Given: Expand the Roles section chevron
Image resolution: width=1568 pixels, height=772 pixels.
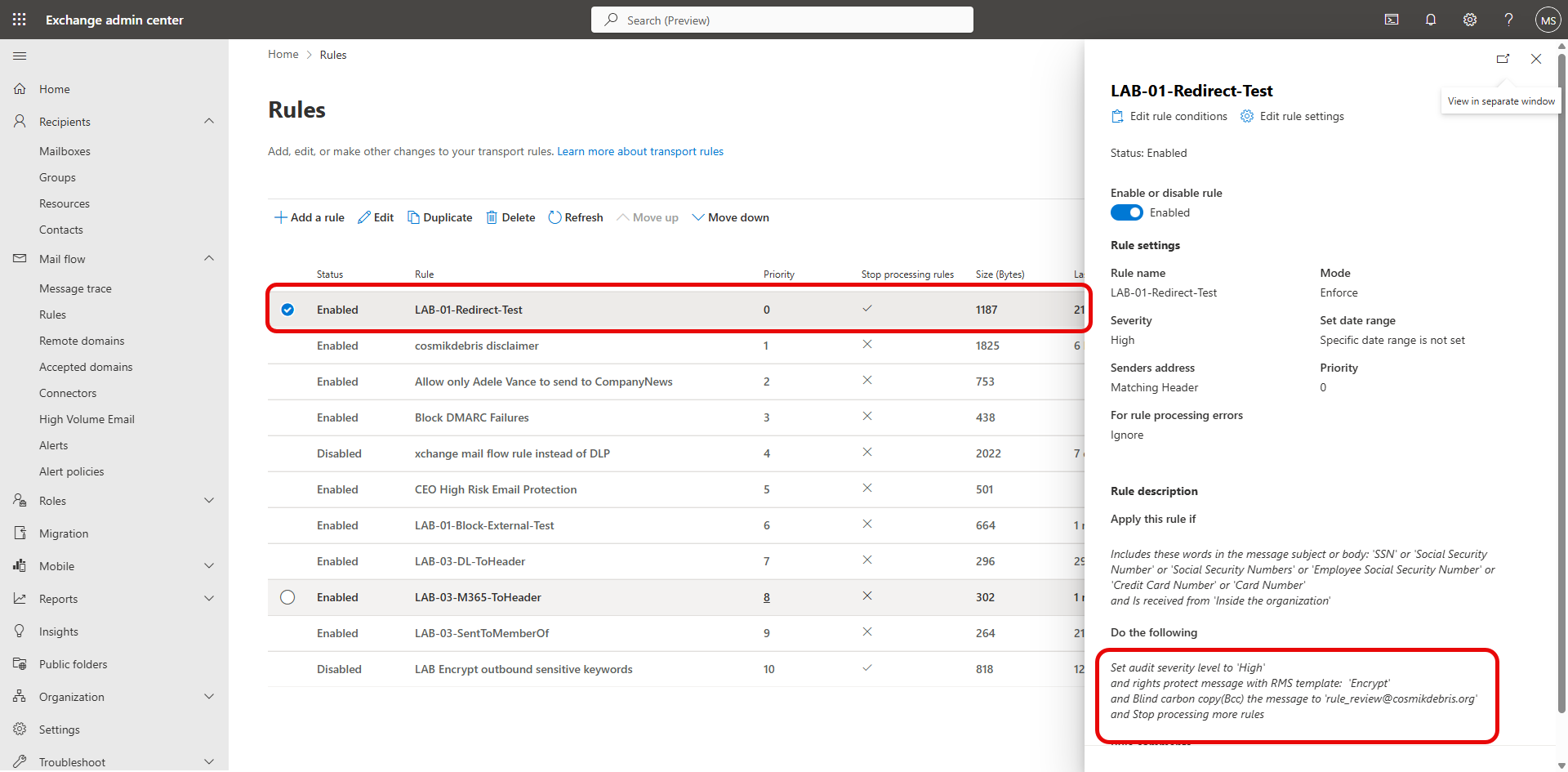Looking at the screenshot, I should point(209,500).
